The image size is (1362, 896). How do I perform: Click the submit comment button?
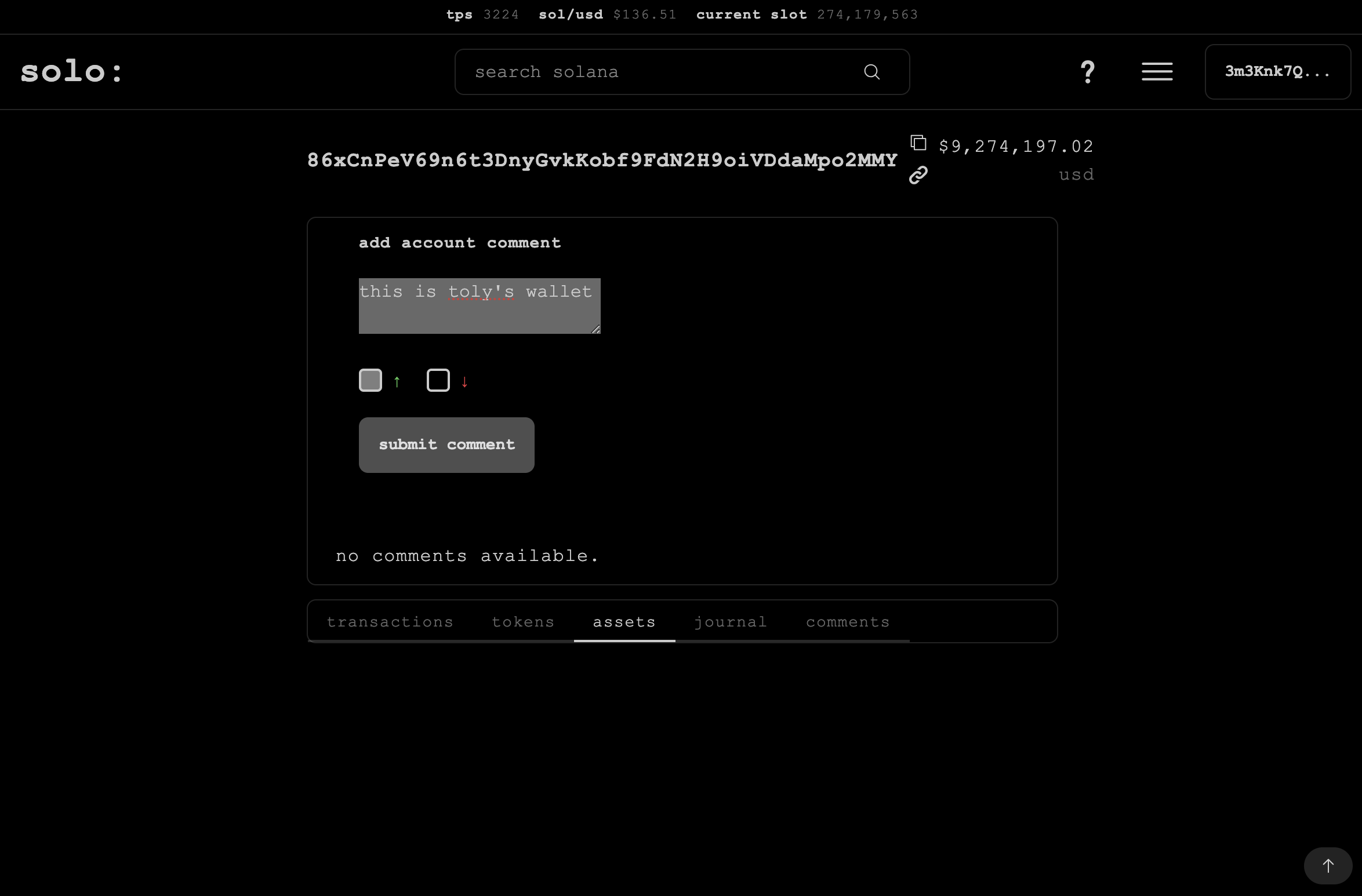(446, 445)
